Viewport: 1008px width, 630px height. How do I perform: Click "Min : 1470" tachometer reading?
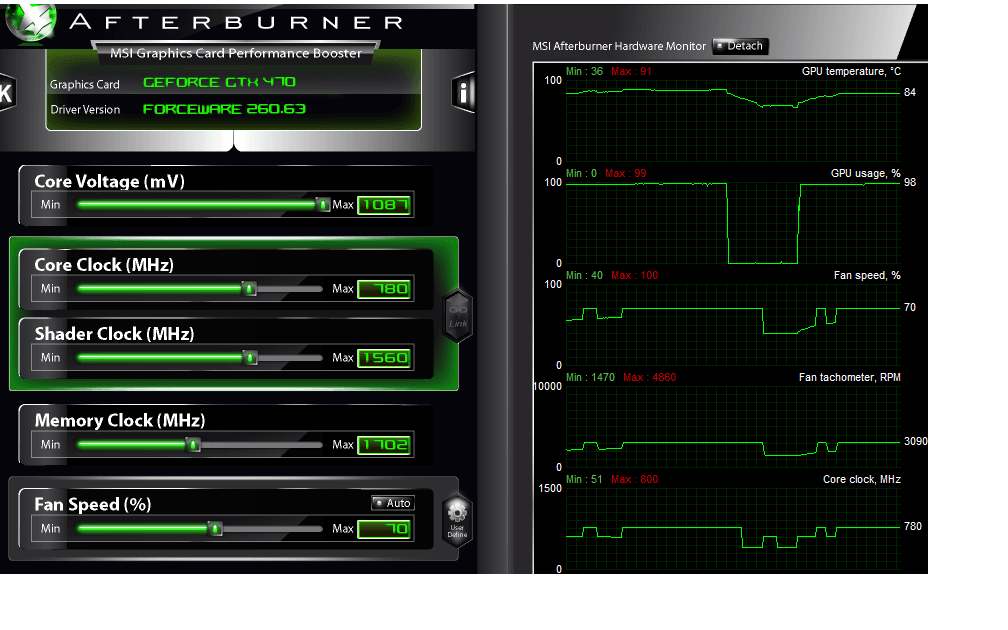pyautogui.click(x=590, y=377)
